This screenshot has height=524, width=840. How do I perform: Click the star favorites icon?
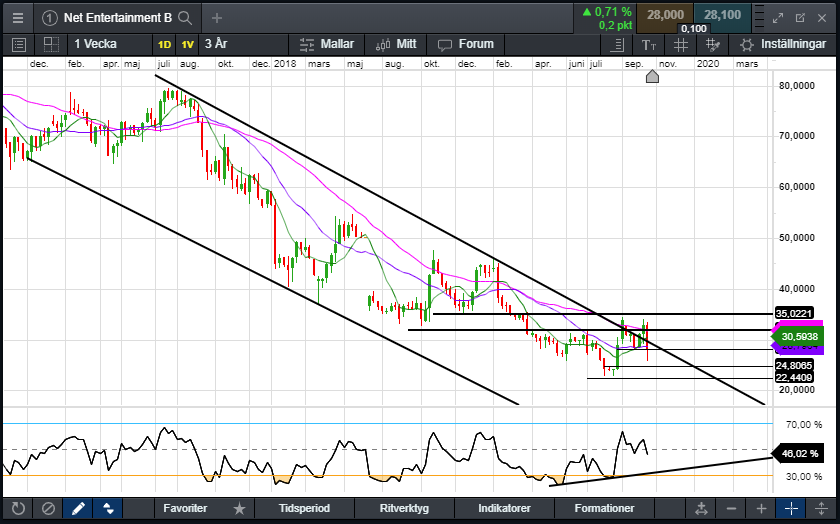click(x=239, y=508)
